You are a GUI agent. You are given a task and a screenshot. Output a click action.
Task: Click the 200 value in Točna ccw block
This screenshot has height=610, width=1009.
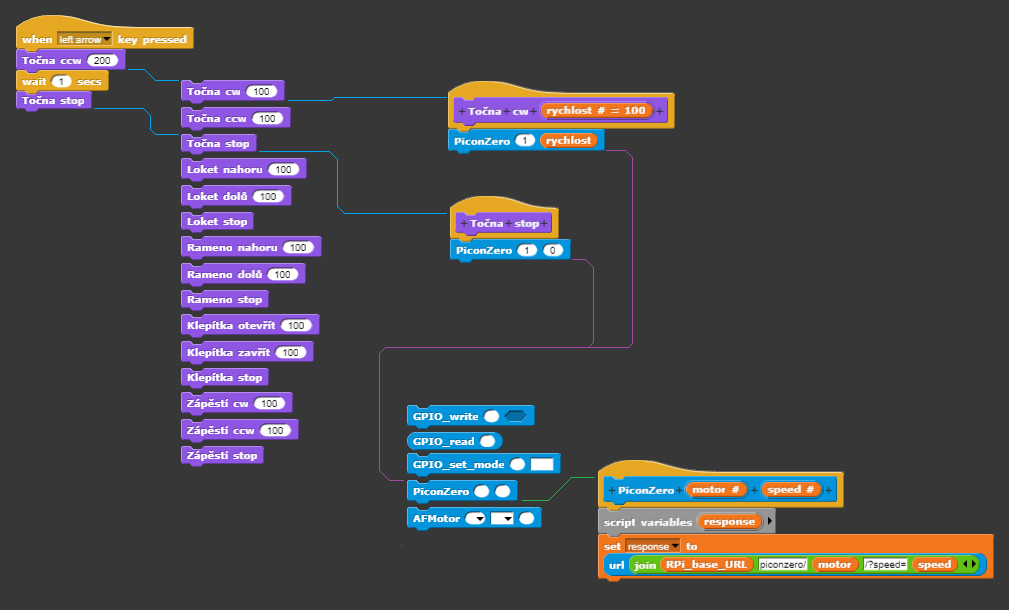pos(102,60)
